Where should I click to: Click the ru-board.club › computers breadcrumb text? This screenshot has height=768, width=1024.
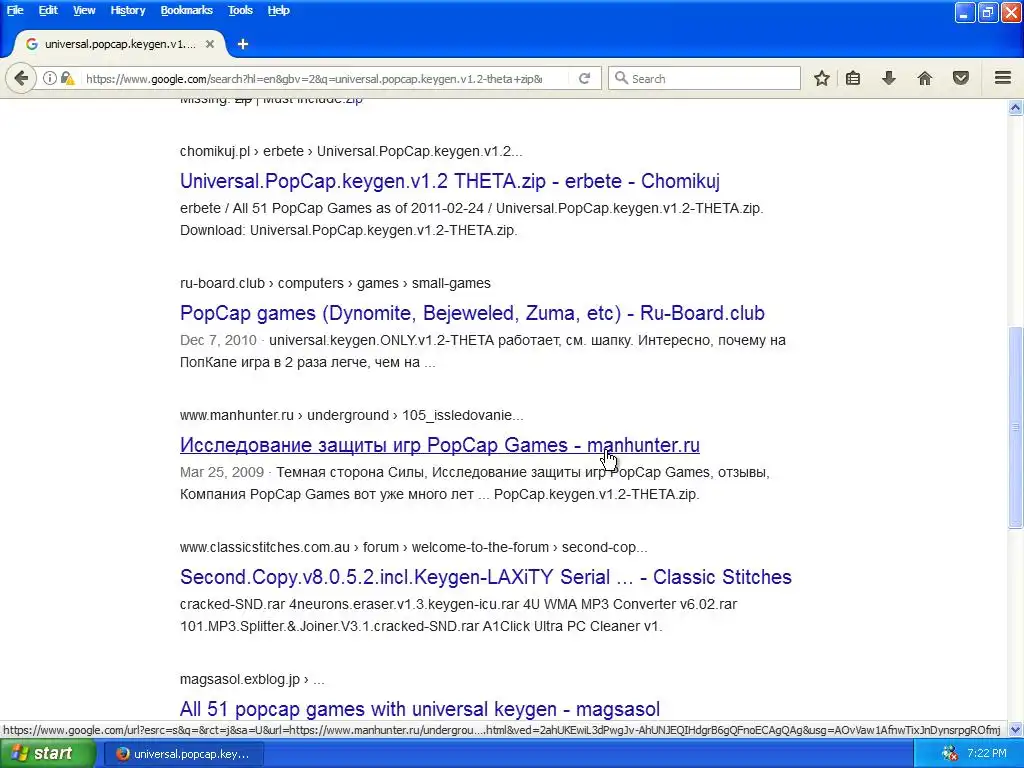pyautogui.click(x=335, y=283)
